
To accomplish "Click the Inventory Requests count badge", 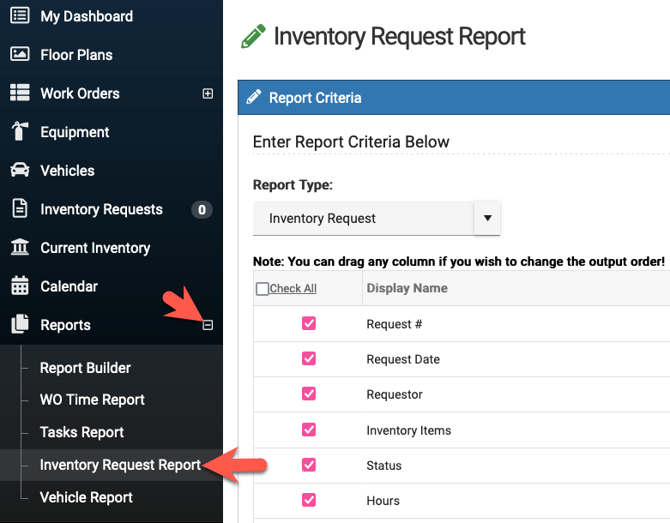I will coord(202,210).
